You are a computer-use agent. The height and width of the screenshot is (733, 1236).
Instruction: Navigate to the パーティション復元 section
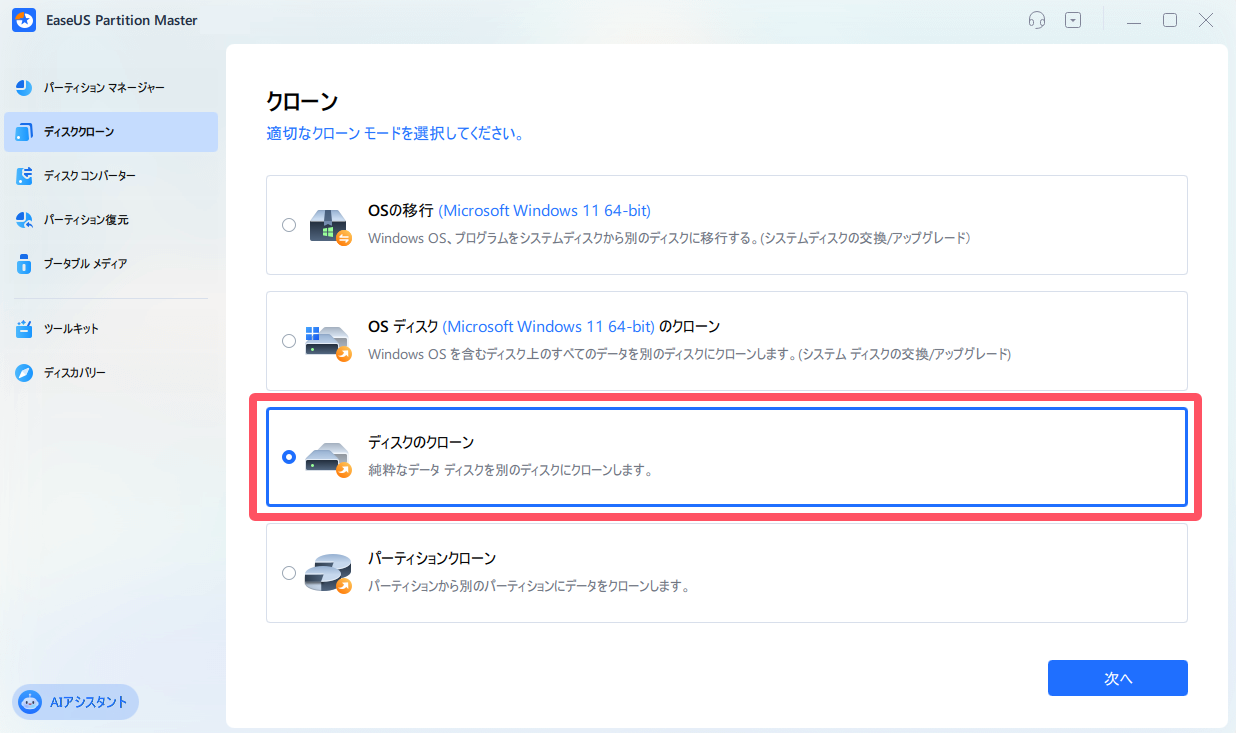tap(110, 219)
